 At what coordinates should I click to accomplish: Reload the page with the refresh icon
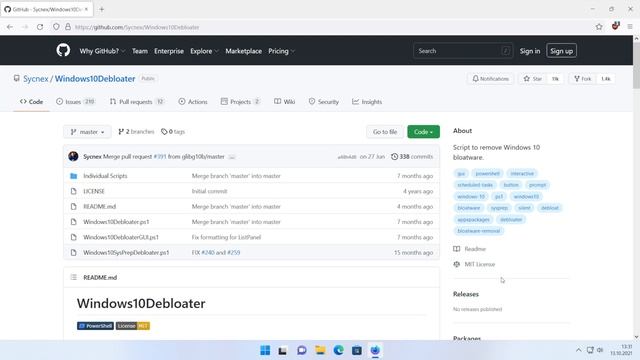(x=40, y=27)
